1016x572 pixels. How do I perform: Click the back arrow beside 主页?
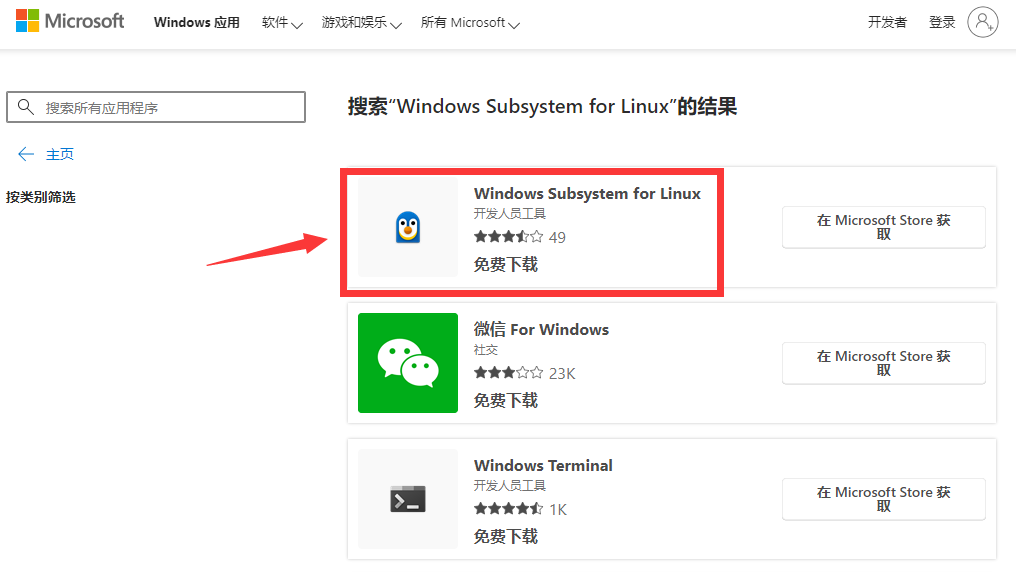[x=25, y=154]
